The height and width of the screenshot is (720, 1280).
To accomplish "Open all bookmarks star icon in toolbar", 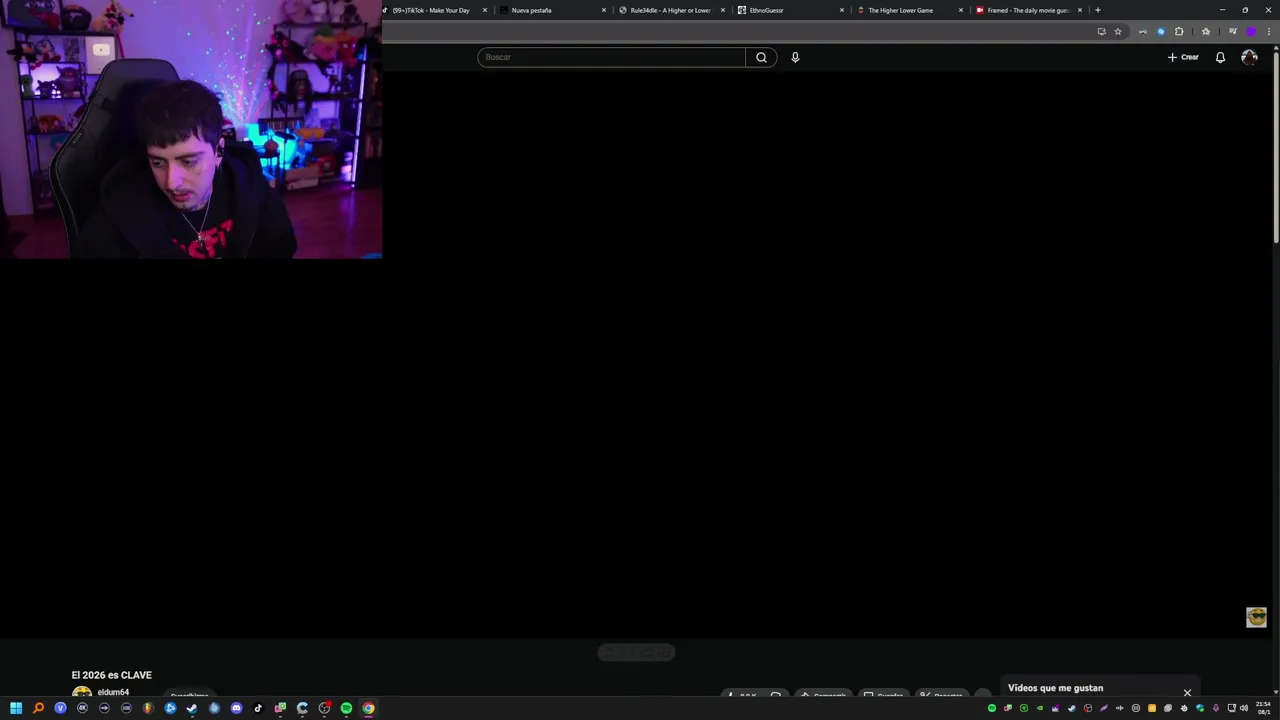I will 1206,31.
